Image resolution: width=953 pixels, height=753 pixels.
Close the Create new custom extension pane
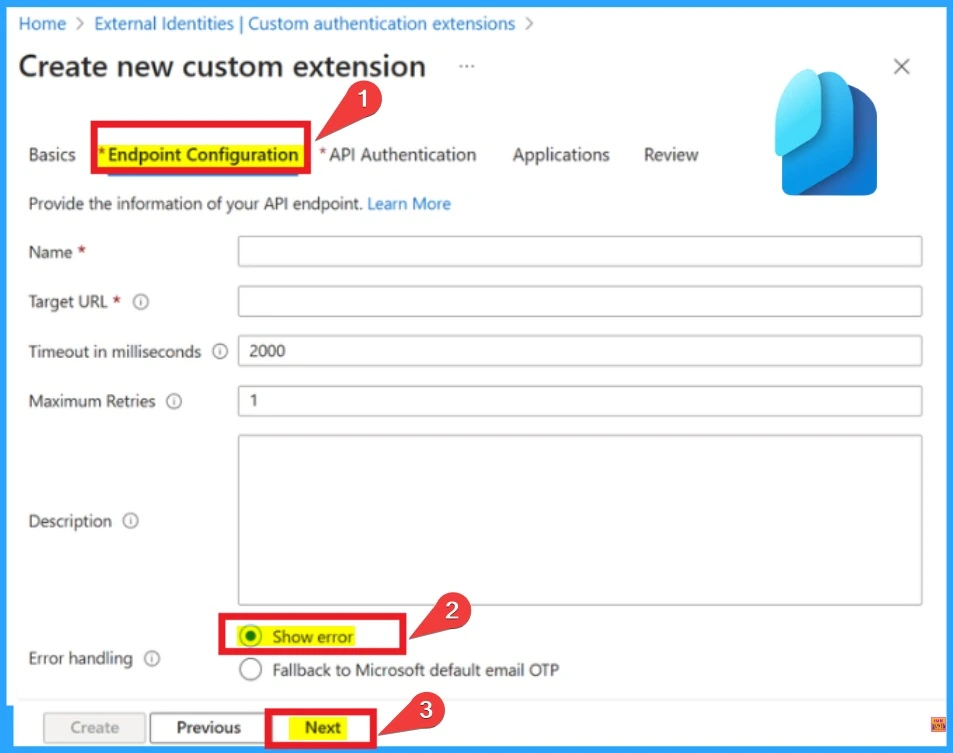(901, 66)
